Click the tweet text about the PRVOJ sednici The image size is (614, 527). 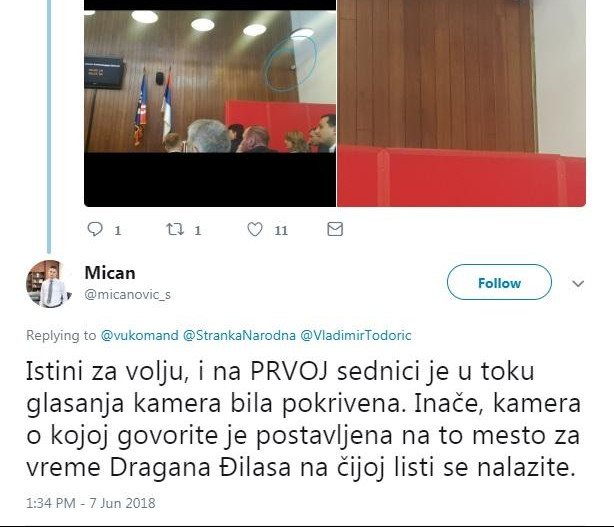tap(303, 419)
